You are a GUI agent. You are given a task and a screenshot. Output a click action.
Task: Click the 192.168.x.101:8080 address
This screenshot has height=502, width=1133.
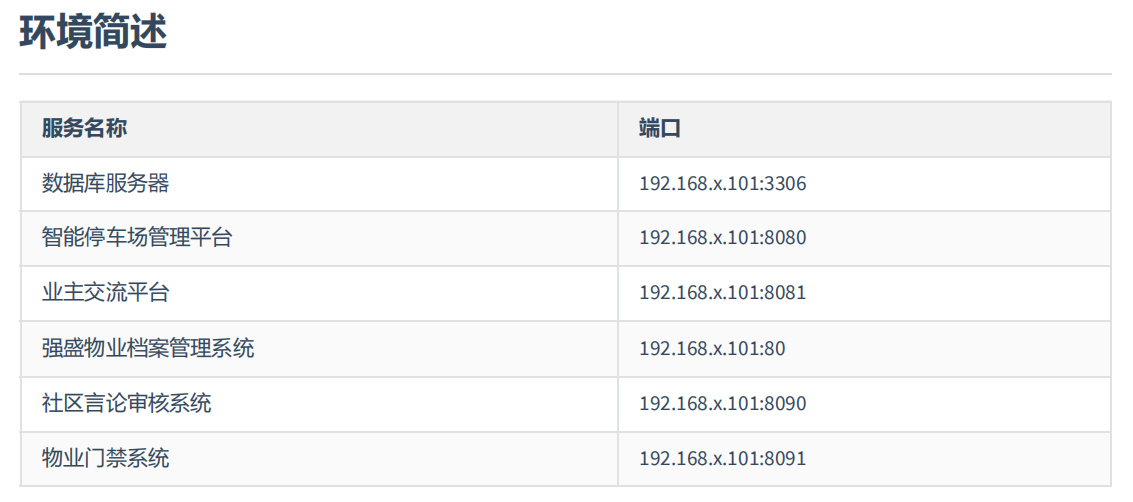click(x=722, y=238)
